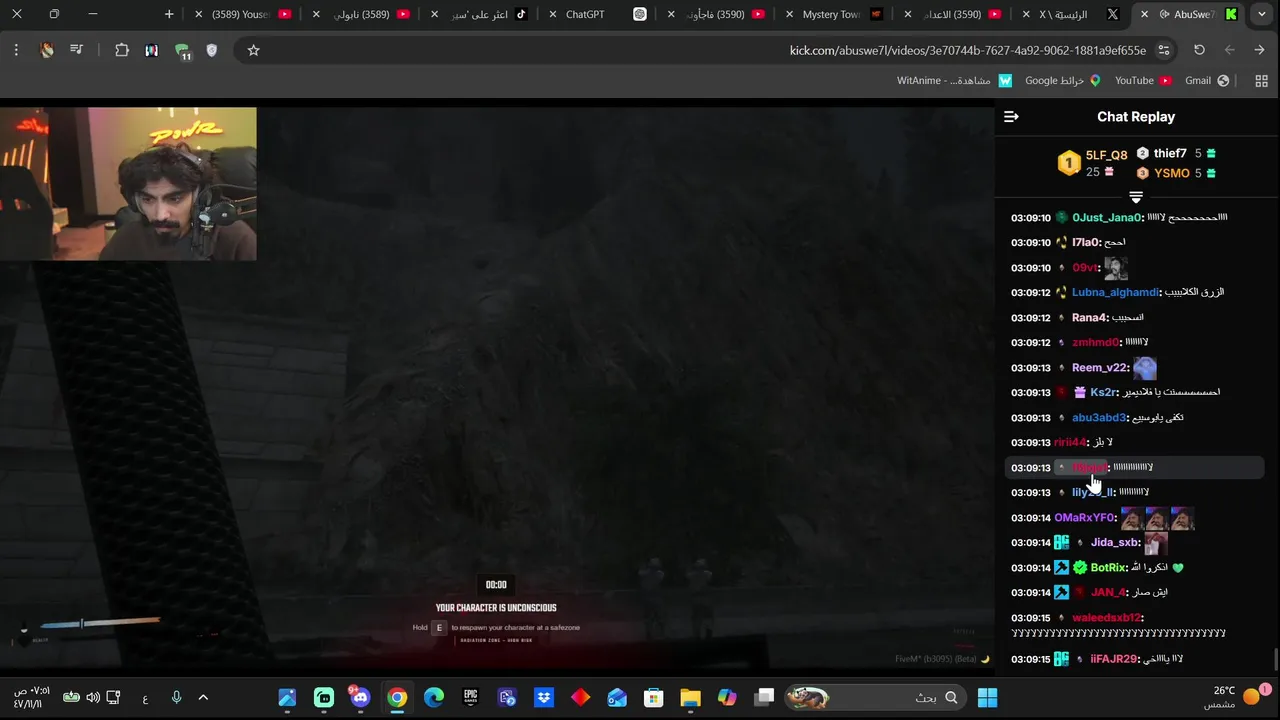Open the Chrome profile avatar
This screenshot has width=1280, height=720.
tap(47, 50)
